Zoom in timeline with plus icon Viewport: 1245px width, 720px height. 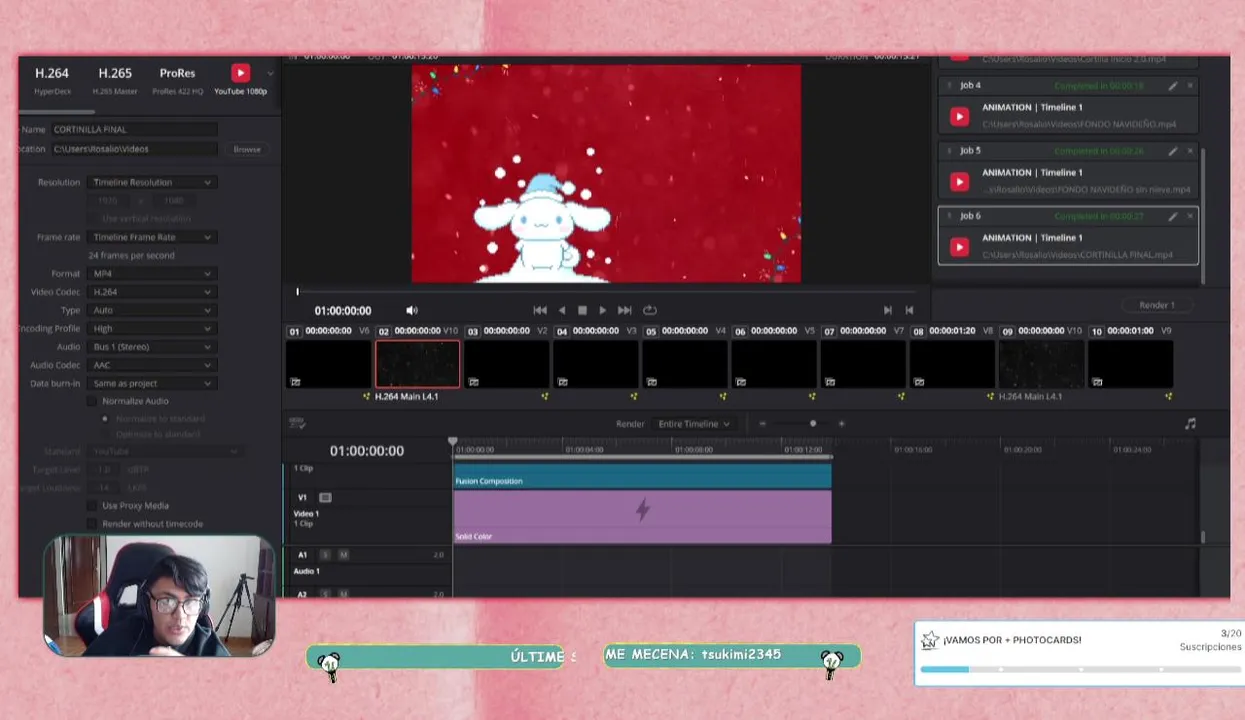(841, 424)
